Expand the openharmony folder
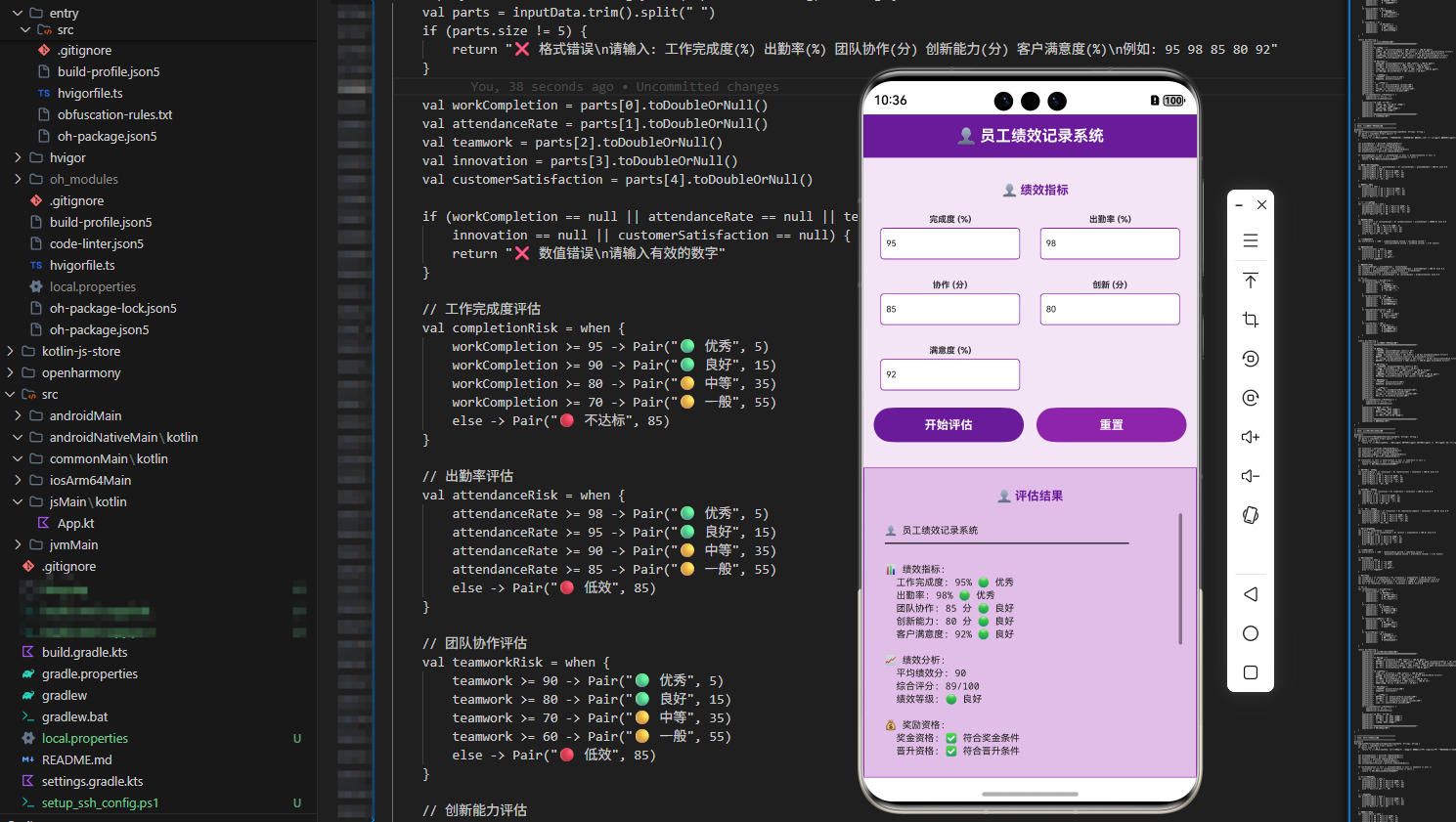 pyautogui.click(x=10, y=372)
